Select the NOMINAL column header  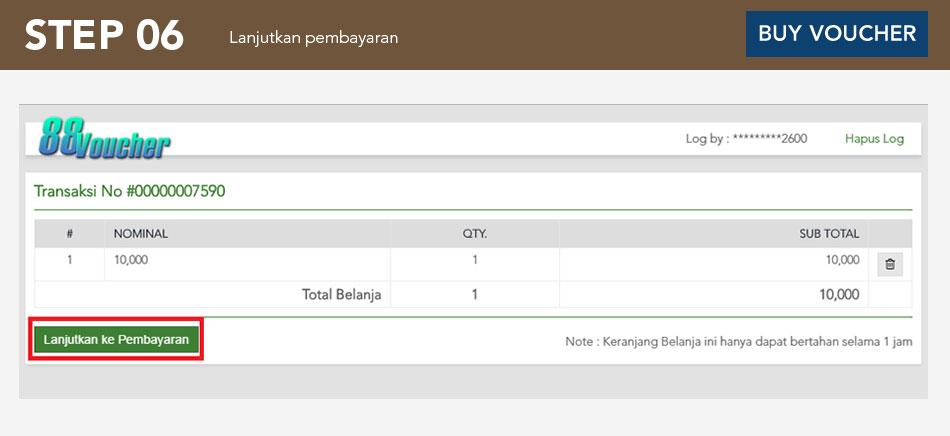(x=141, y=234)
